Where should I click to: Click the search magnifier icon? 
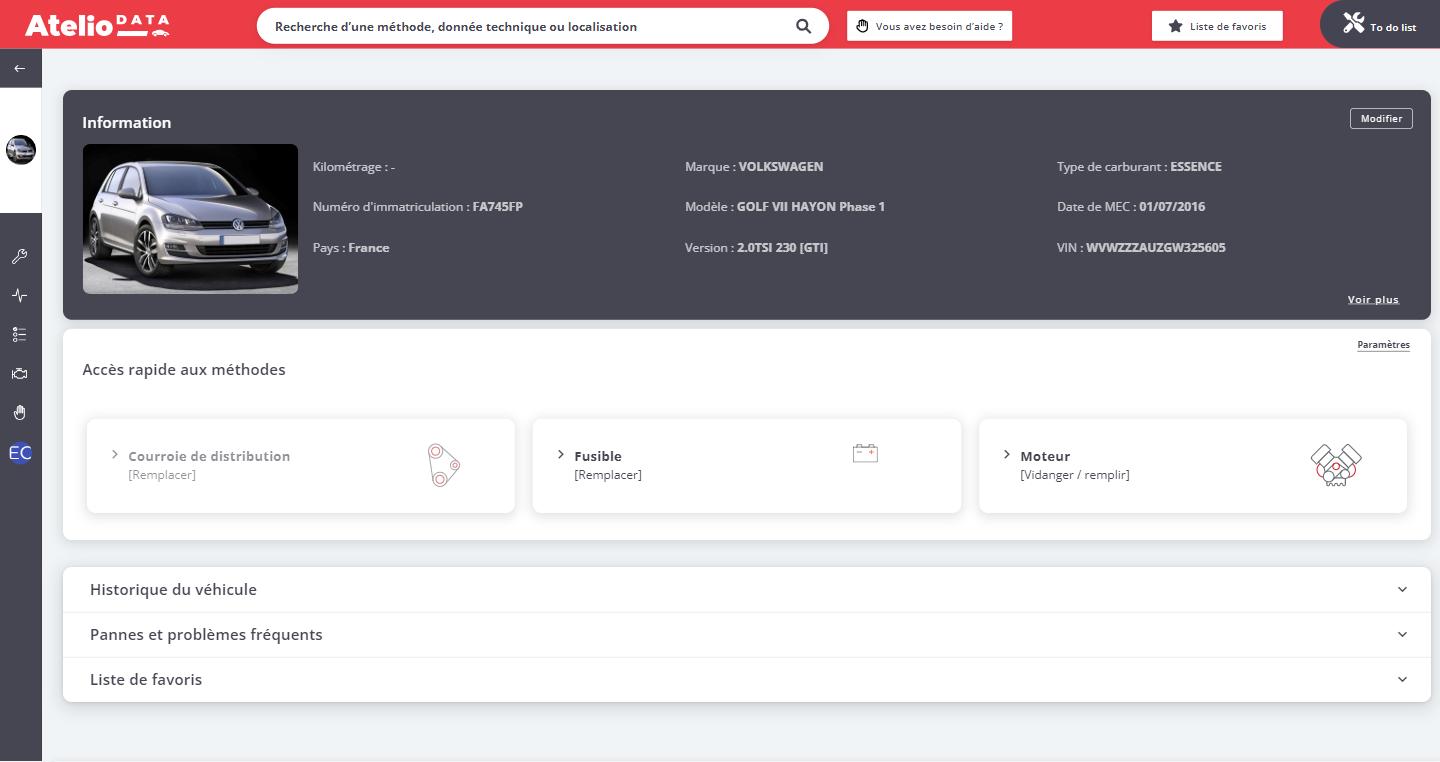coord(803,27)
